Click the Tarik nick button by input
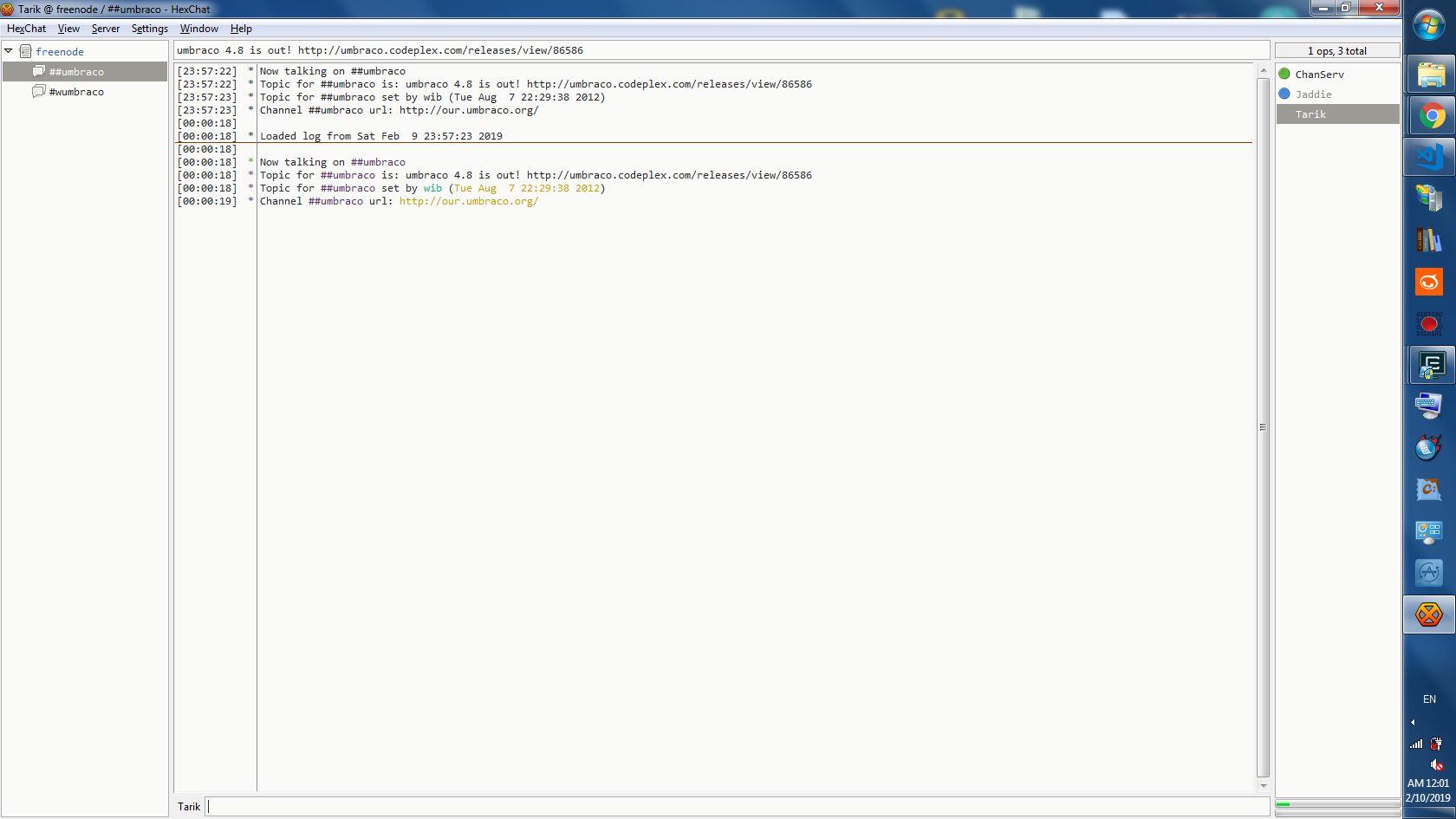The width and height of the screenshot is (1456, 819). (189, 807)
